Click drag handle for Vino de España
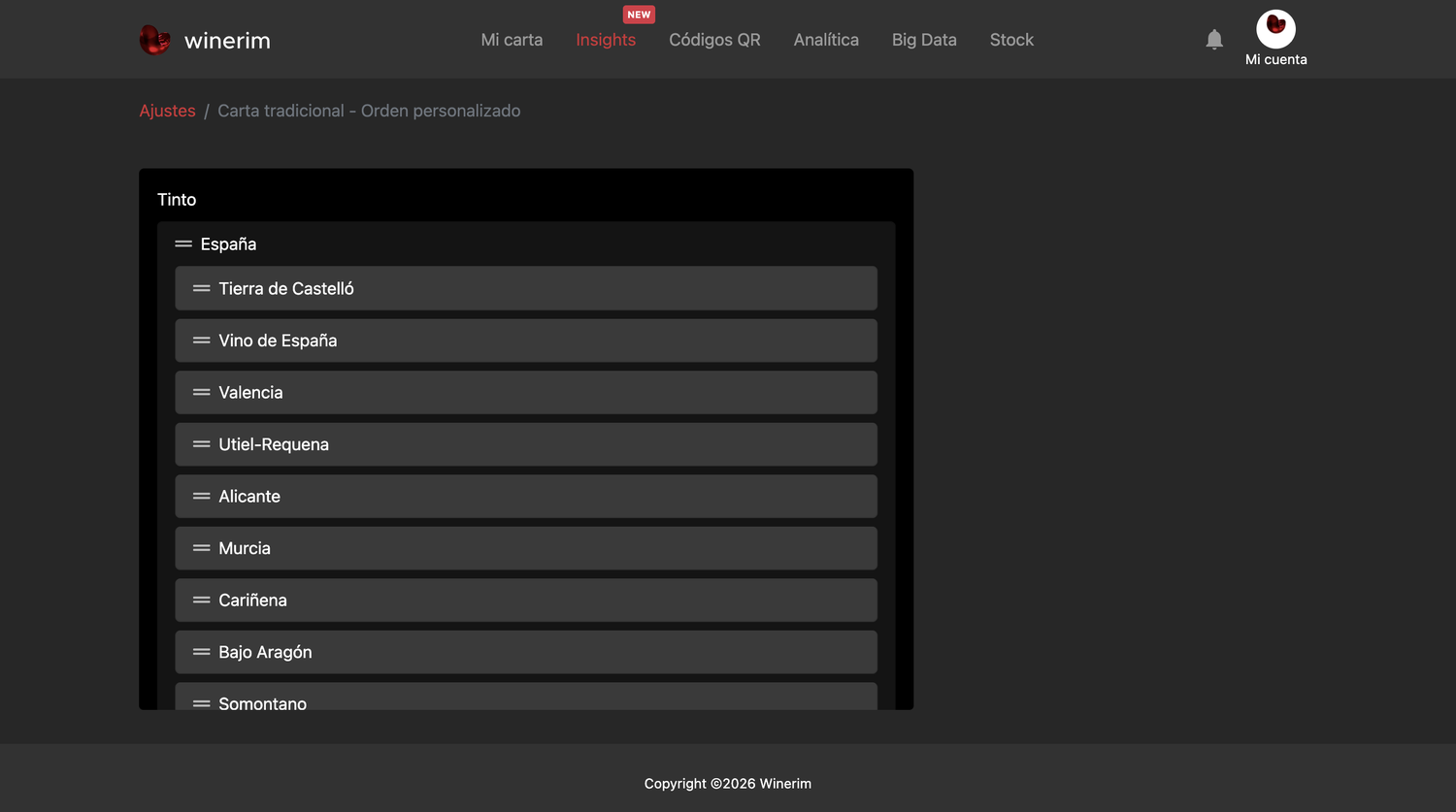The width and height of the screenshot is (1456, 812). click(x=202, y=341)
